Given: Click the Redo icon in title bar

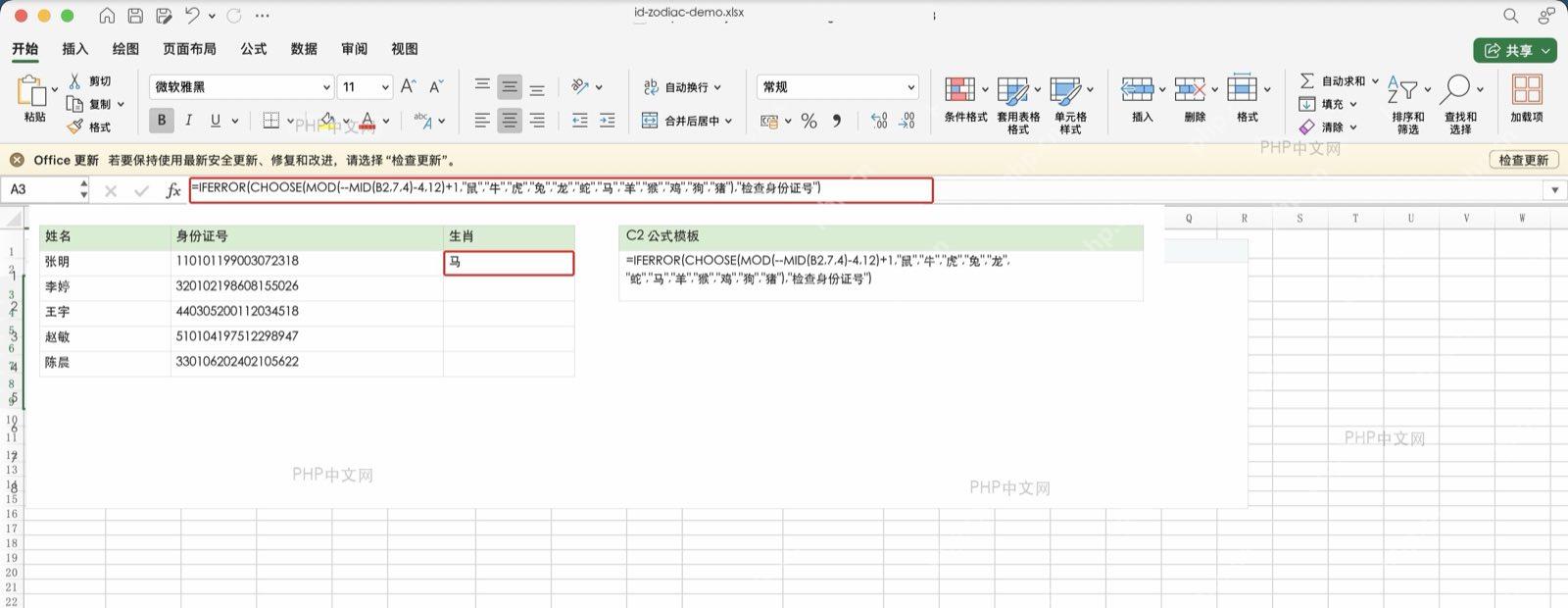Looking at the screenshot, I should point(234,16).
